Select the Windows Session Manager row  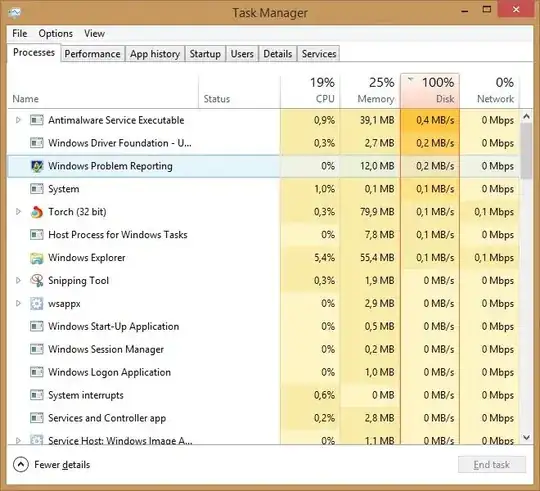[263, 349]
